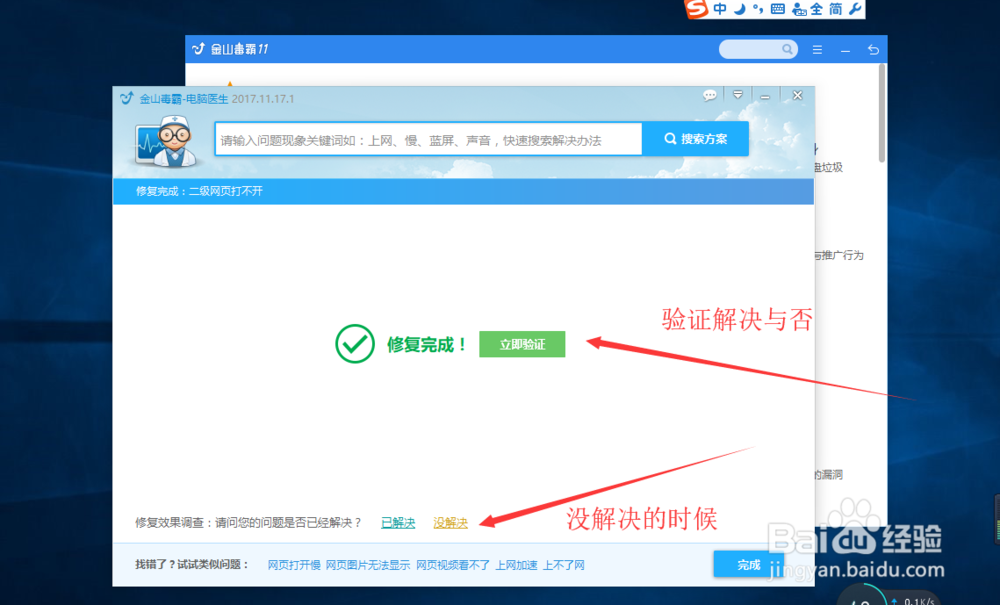Click the 搜索方案 button
The width and height of the screenshot is (1000, 605).
[696, 139]
